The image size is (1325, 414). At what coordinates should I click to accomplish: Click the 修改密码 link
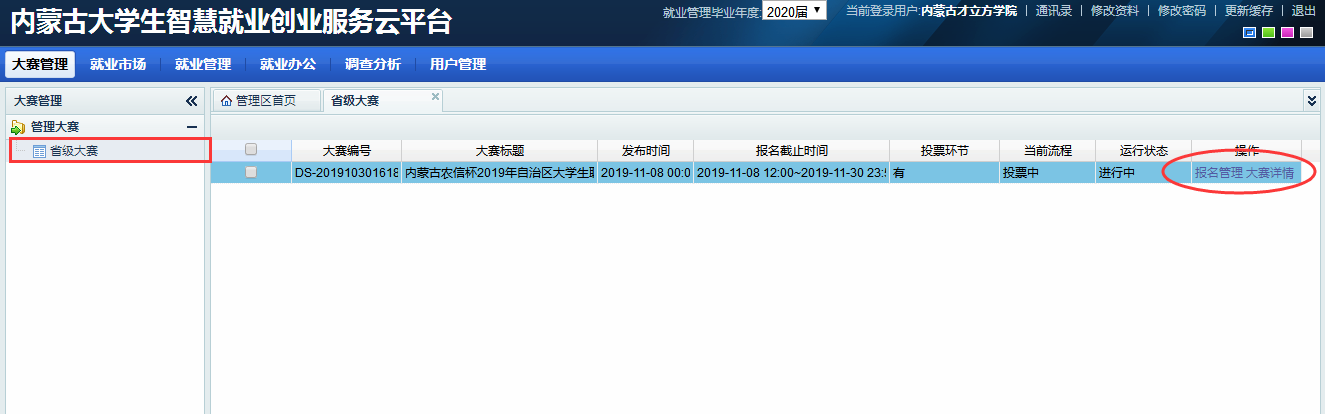(x=1182, y=11)
